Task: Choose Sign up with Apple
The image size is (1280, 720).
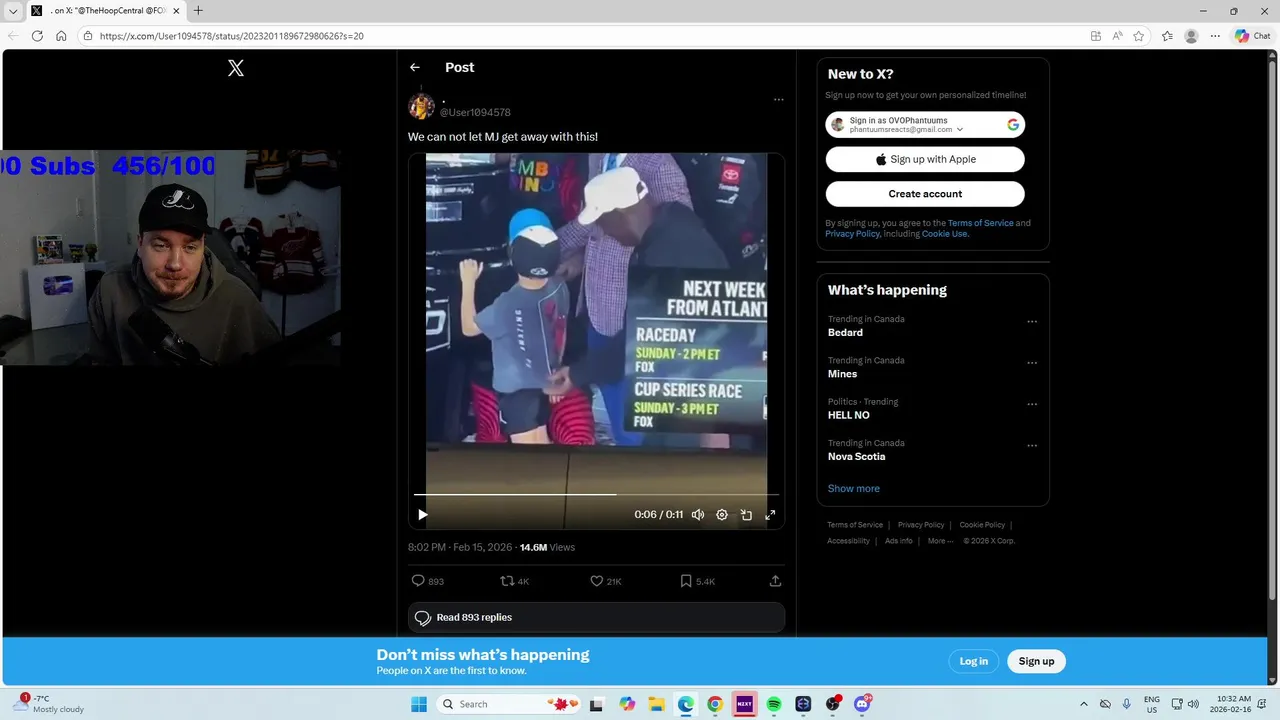Action: click(925, 159)
